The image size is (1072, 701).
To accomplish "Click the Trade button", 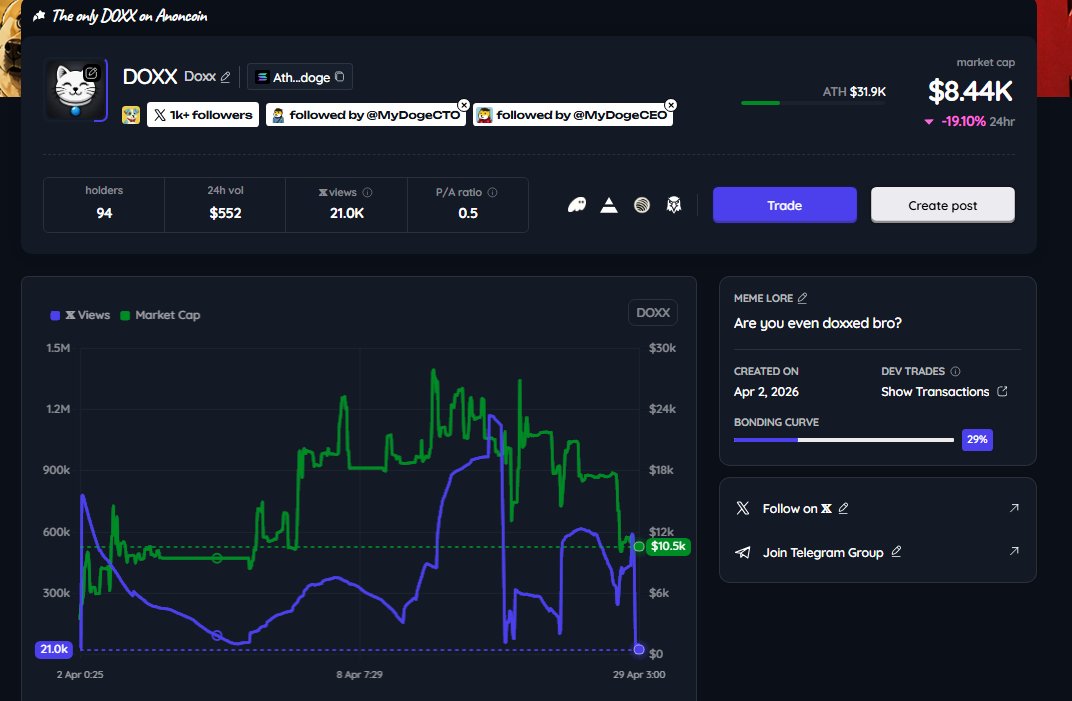I will pos(784,205).
